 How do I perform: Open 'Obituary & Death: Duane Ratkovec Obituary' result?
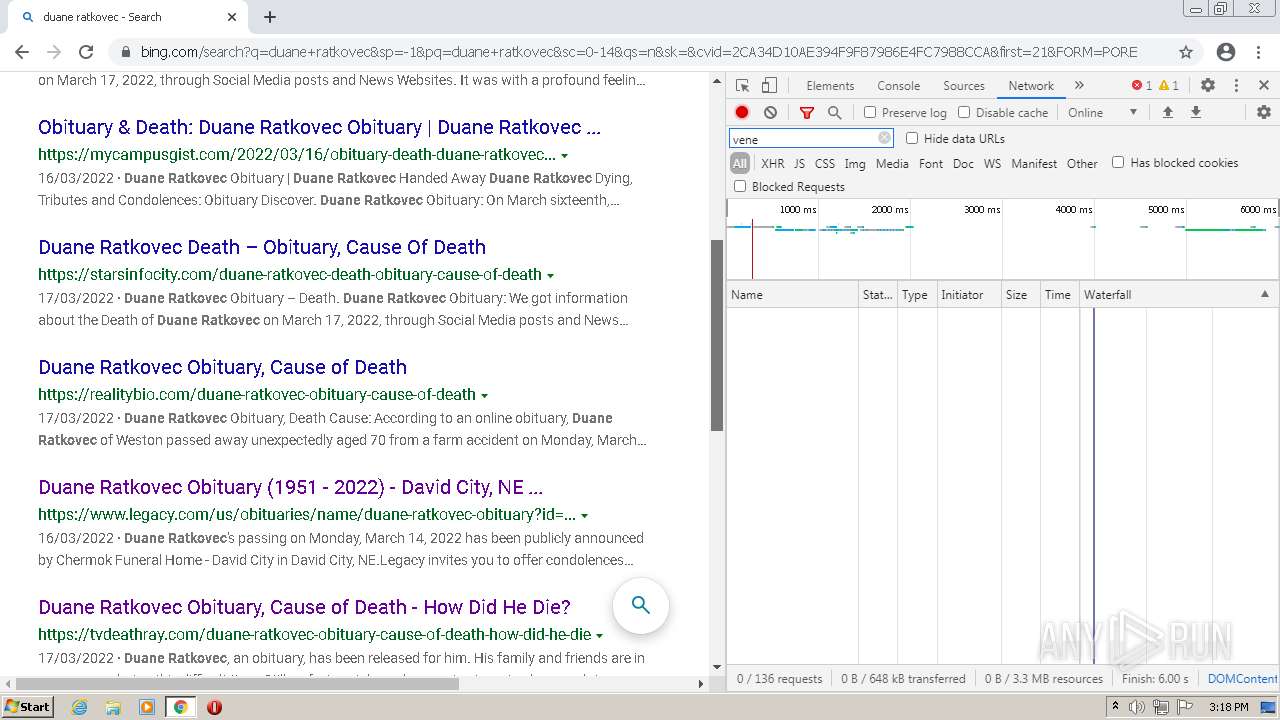[319, 127]
